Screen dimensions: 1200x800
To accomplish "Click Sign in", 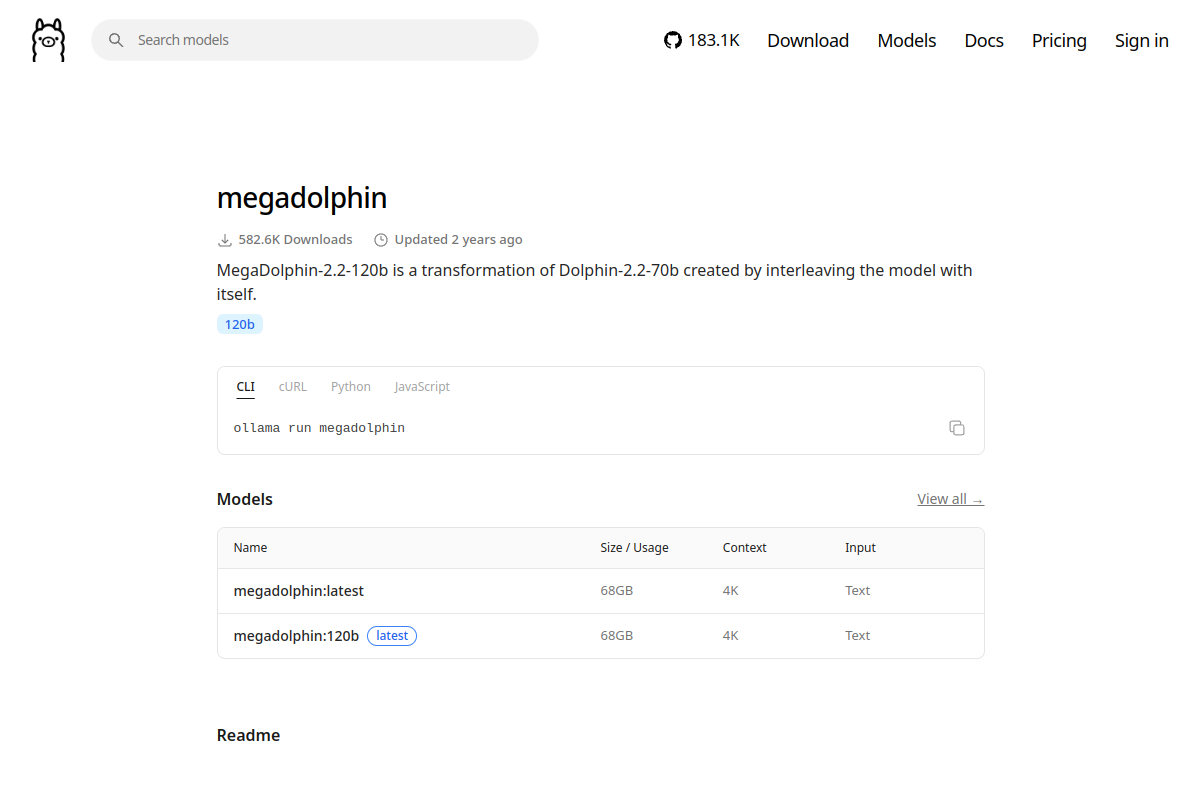I will pyautogui.click(x=1142, y=40).
